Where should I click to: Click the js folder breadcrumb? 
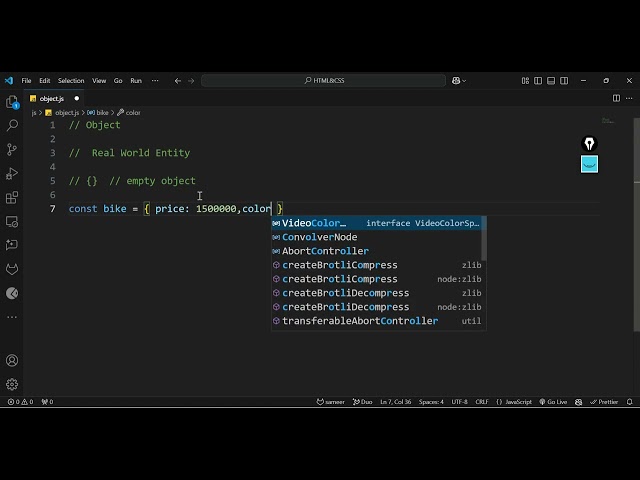pos(34,113)
